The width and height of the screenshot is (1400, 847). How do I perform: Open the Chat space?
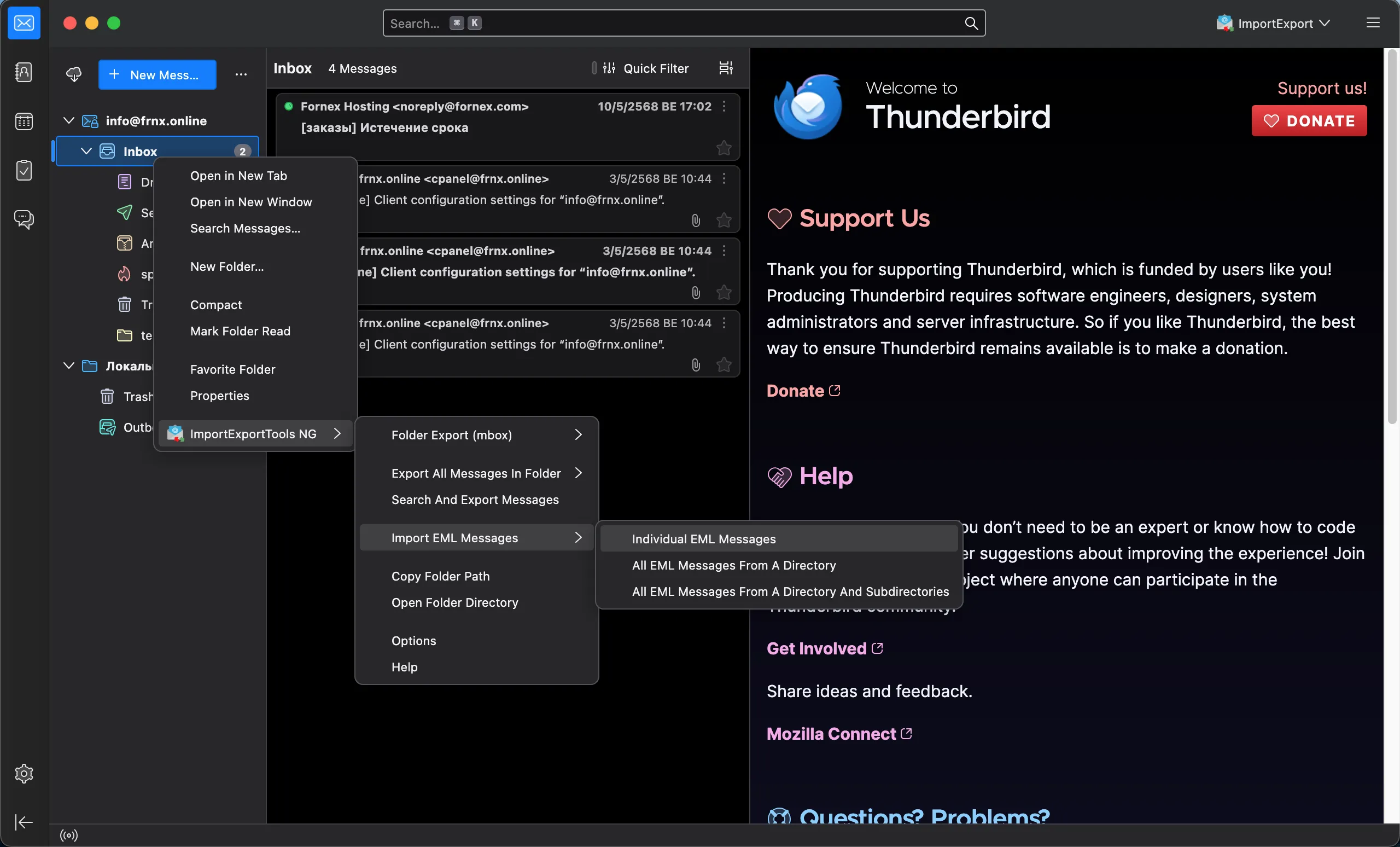(x=24, y=219)
